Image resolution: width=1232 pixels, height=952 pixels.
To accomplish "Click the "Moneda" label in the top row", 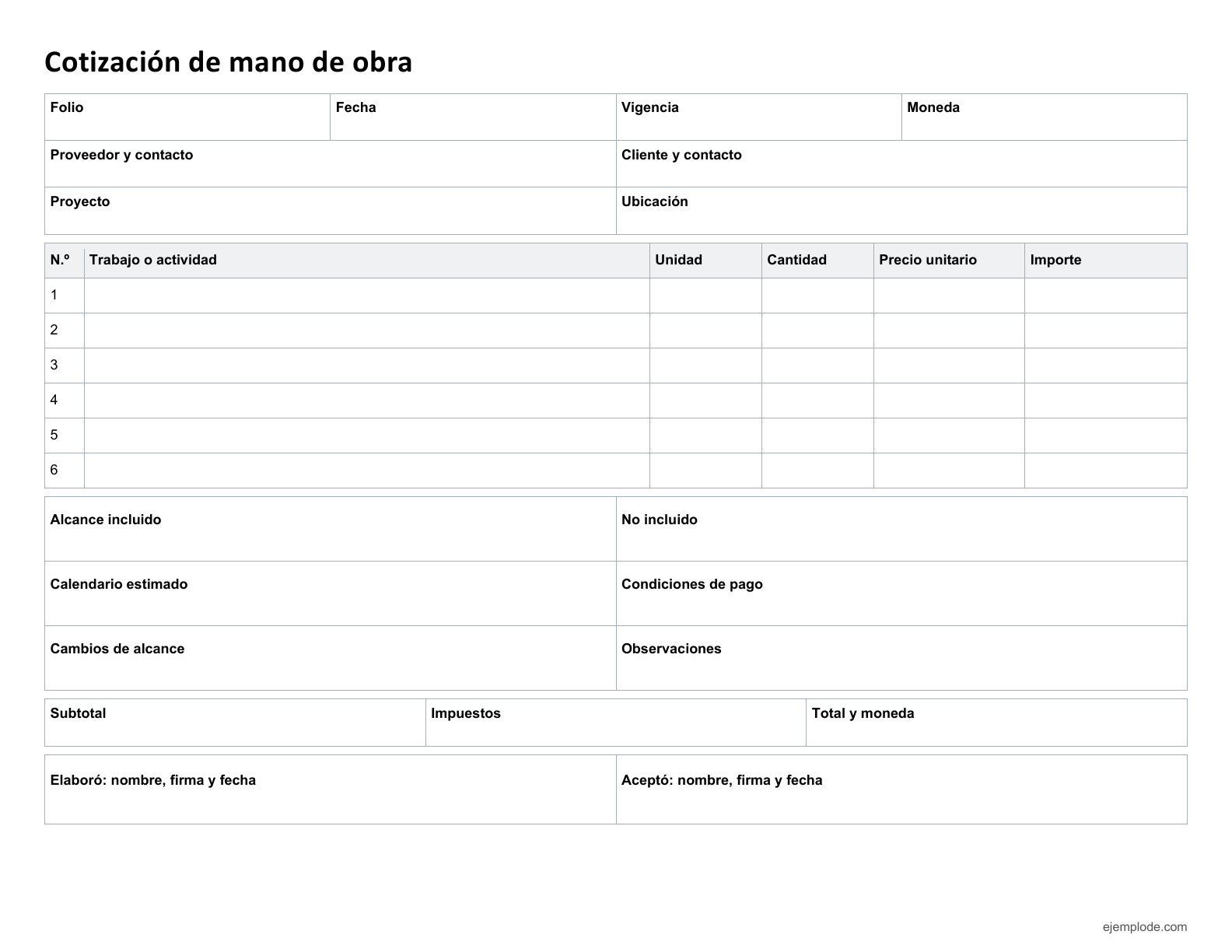I will click(933, 107).
